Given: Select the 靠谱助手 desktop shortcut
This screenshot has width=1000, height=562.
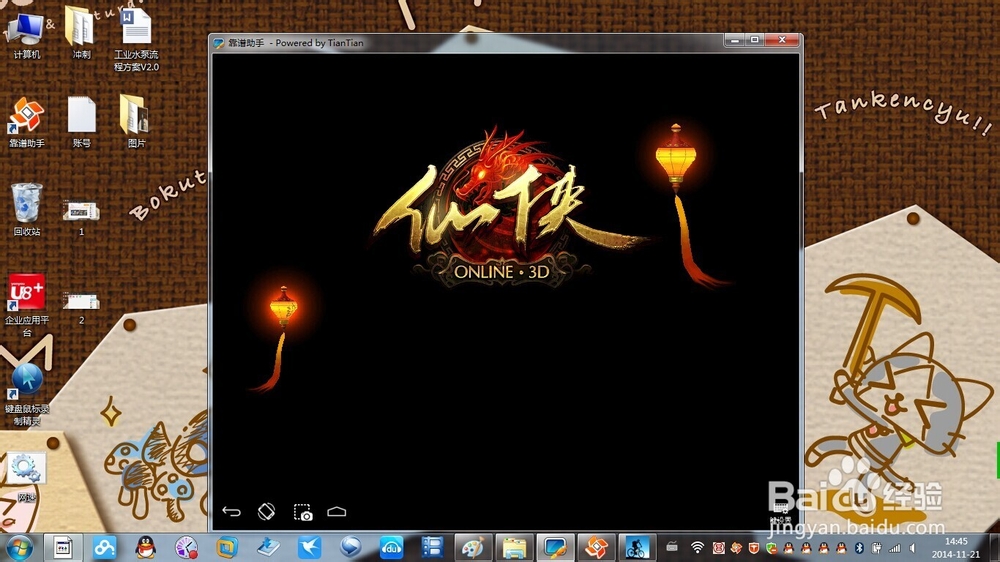Looking at the screenshot, I should click(x=26, y=122).
